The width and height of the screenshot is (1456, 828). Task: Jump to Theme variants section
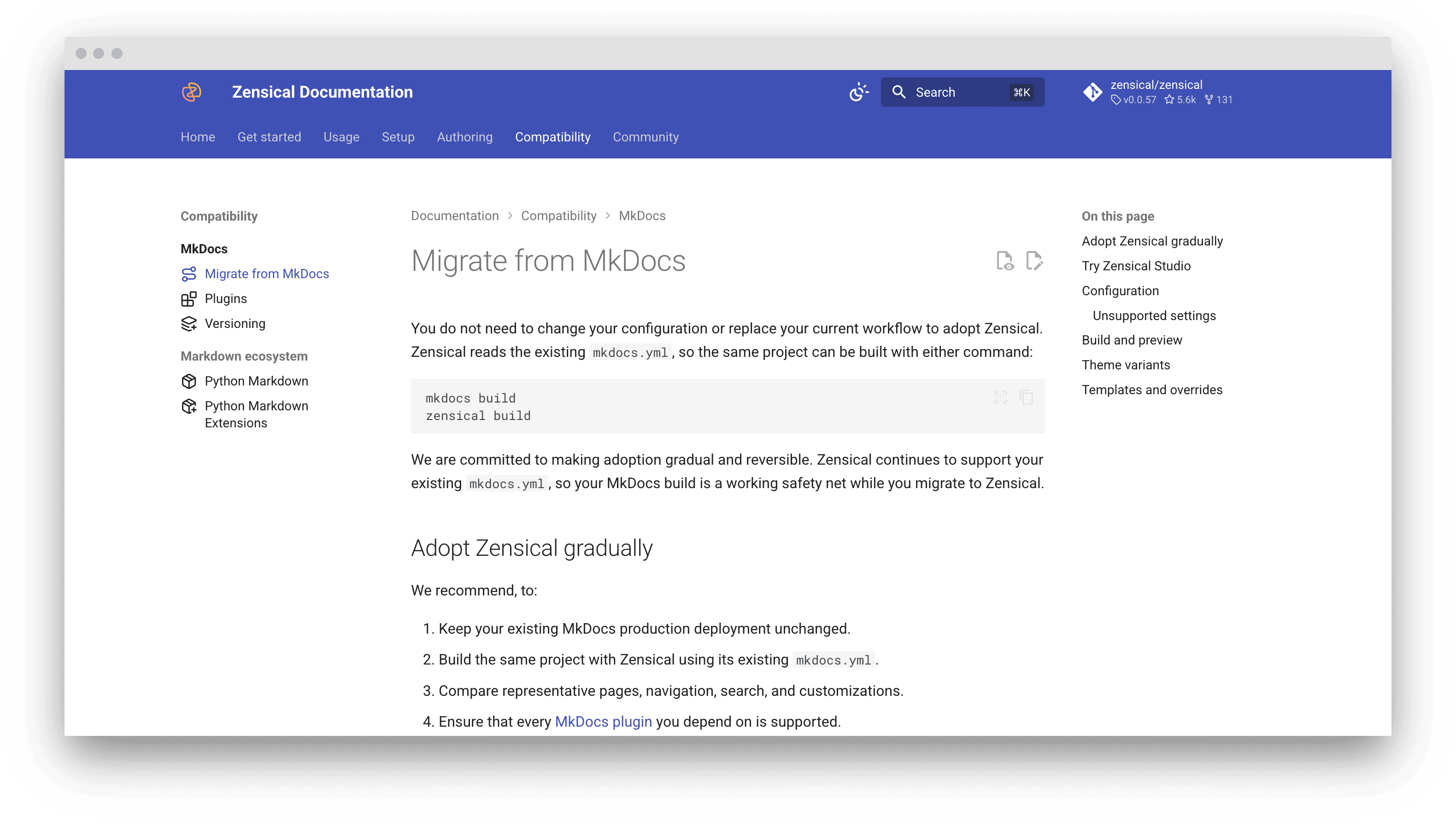click(1126, 365)
